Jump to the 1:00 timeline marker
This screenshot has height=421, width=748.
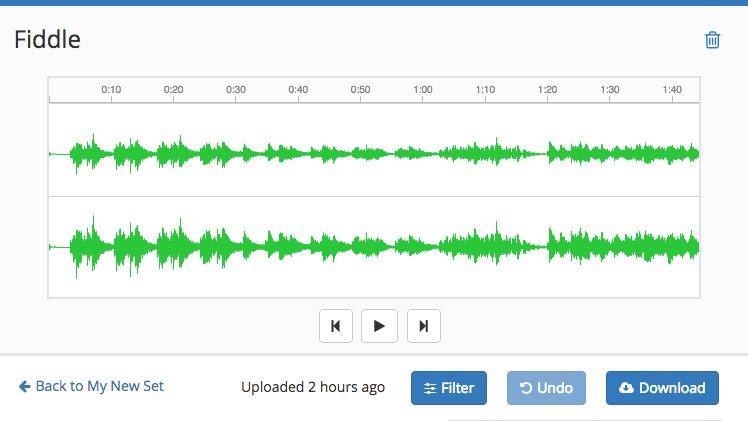pyautogui.click(x=423, y=90)
